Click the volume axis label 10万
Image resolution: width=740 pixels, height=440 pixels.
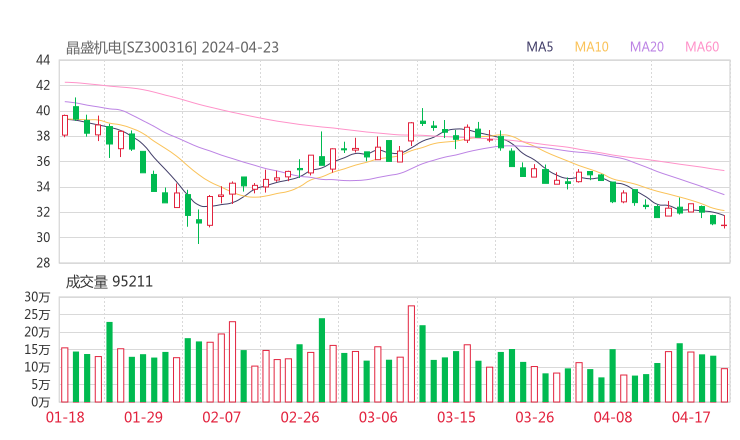pos(37,367)
